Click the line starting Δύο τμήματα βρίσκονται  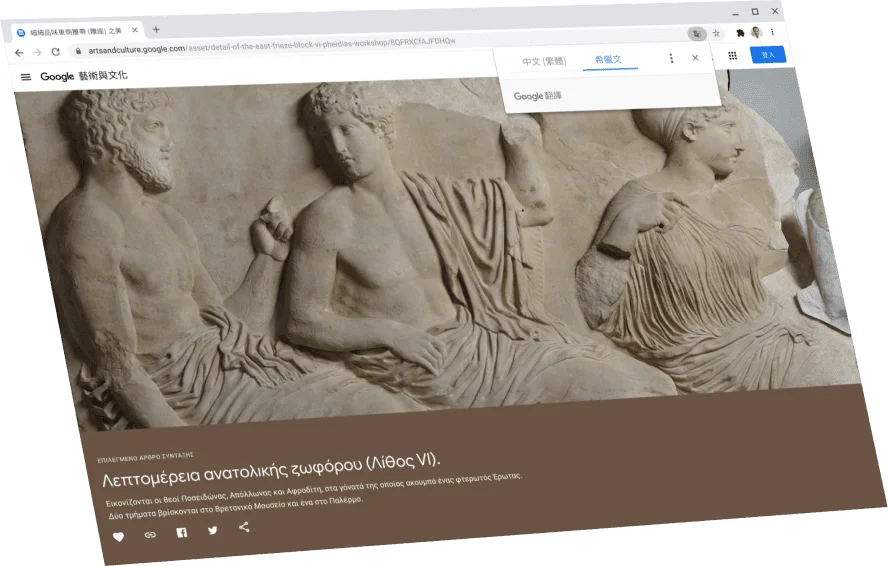point(236,507)
